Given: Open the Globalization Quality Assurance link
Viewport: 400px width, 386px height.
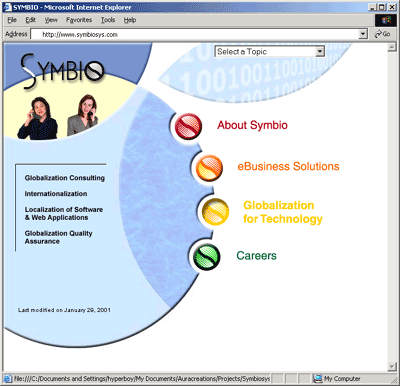Looking at the screenshot, I should [58, 237].
